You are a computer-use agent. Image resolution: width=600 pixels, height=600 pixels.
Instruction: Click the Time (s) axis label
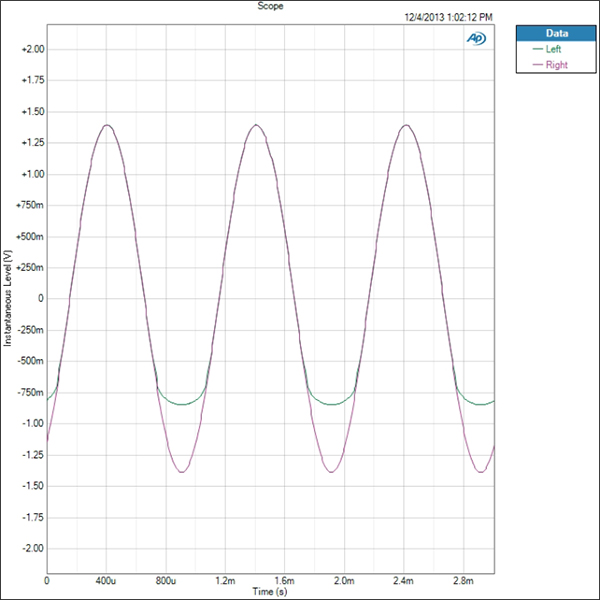pyautogui.click(x=270, y=591)
